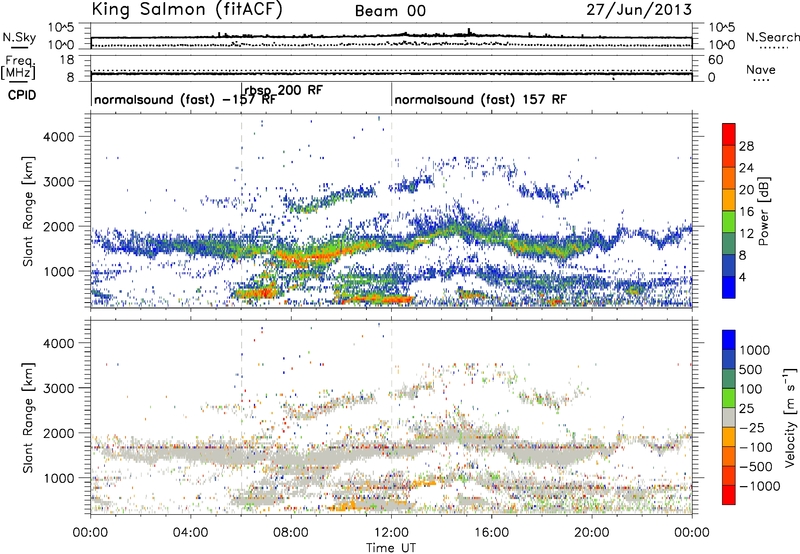This screenshot has width=800, height=554.
Task: Click the 'Slant Range [km]' label of Power plot
Action: [x=28, y=211]
